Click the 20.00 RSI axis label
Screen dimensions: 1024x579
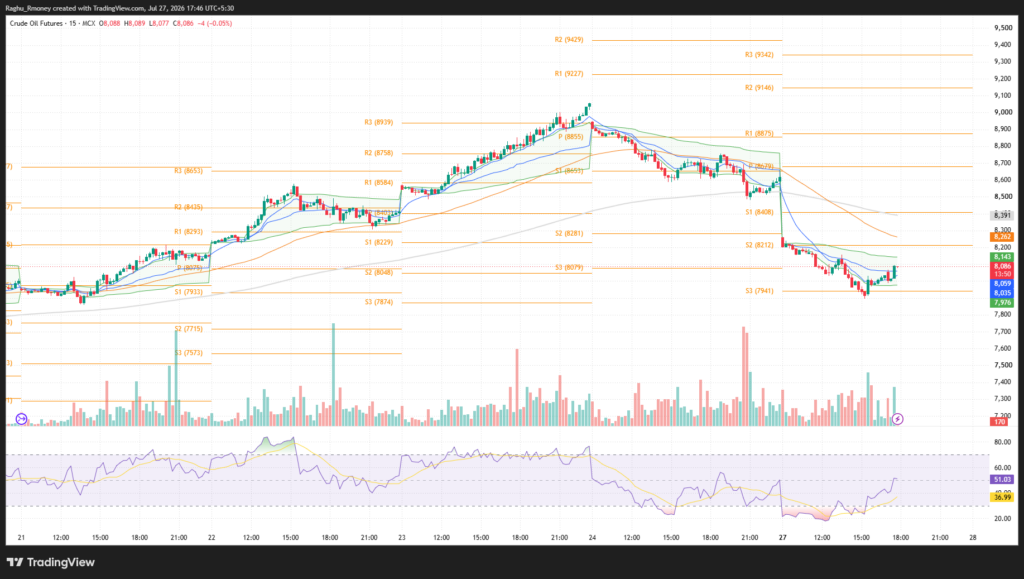[x=1002, y=519]
